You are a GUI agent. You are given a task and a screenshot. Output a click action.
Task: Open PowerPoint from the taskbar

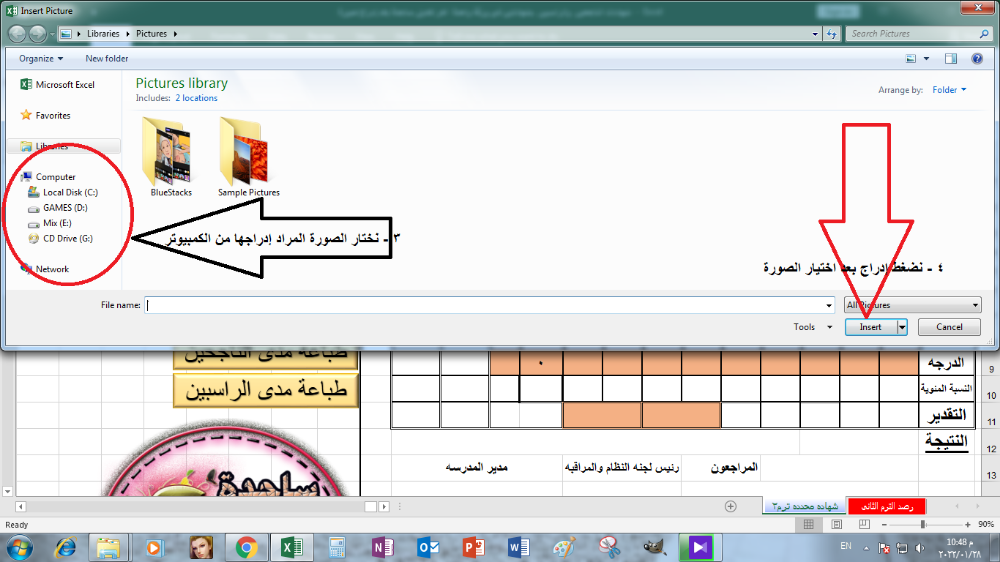[473, 548]
